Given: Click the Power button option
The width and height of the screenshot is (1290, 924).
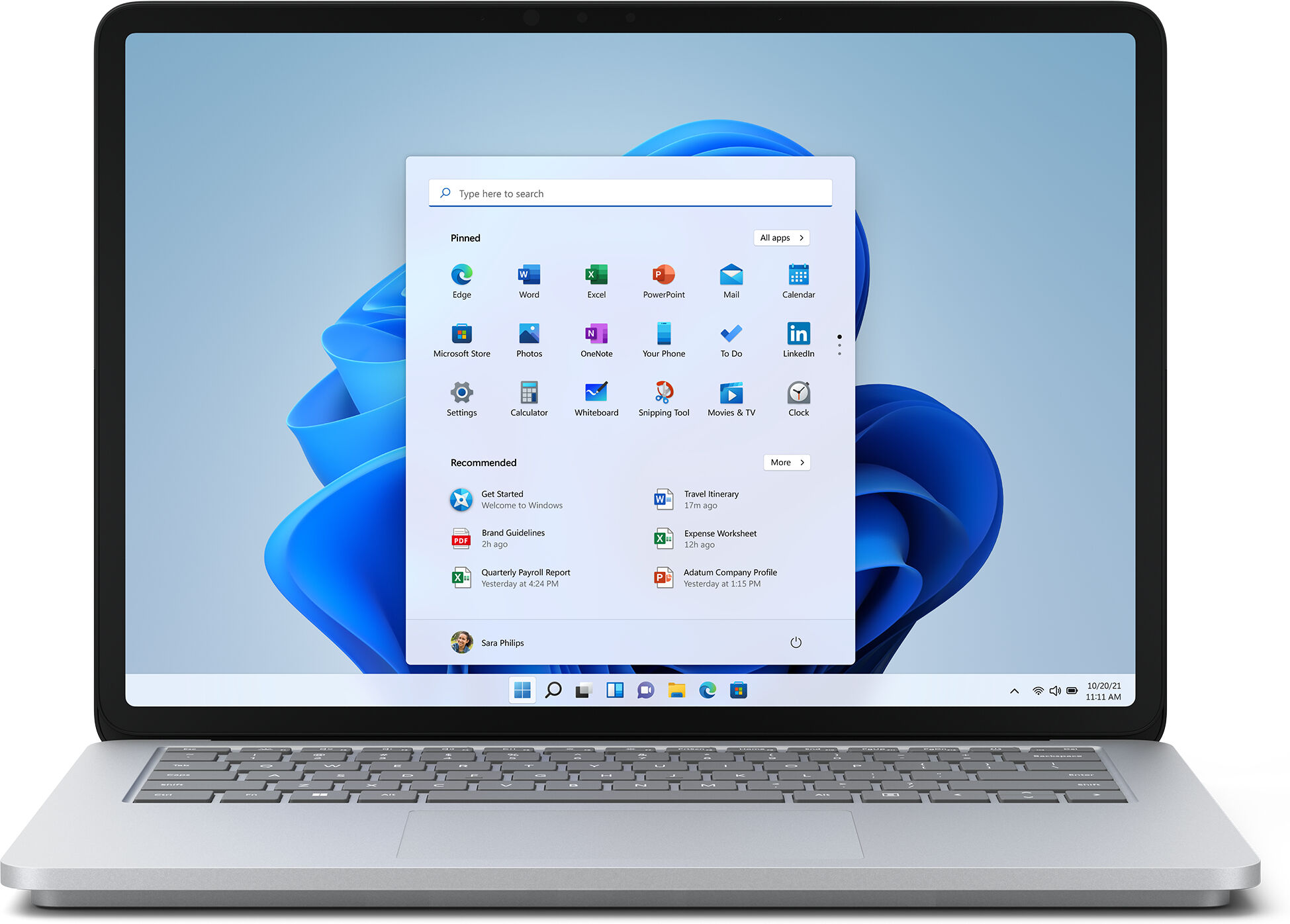Looking at the screenshot, I should coord(797,642).
